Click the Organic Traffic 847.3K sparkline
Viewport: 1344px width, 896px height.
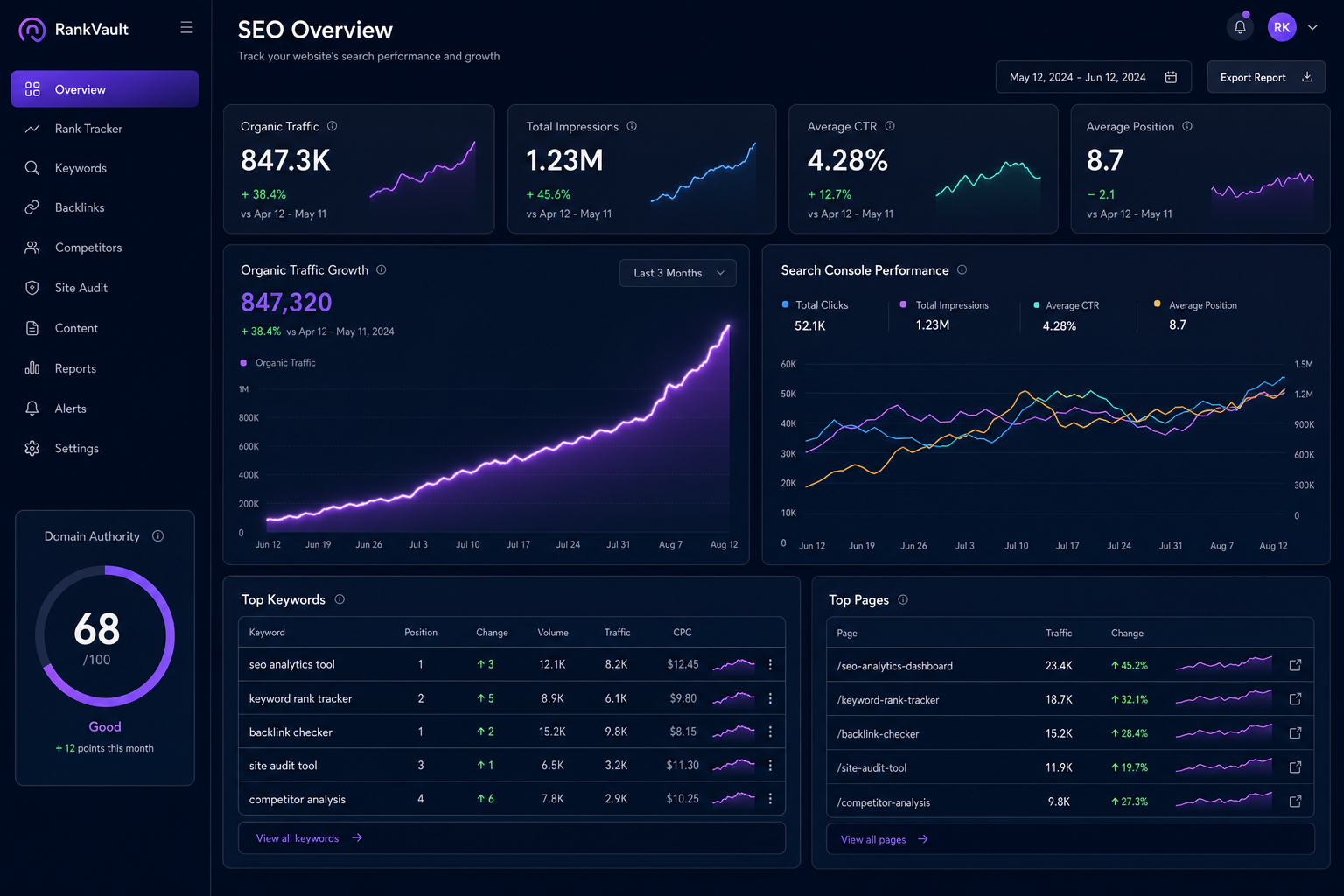coord(423,170)
